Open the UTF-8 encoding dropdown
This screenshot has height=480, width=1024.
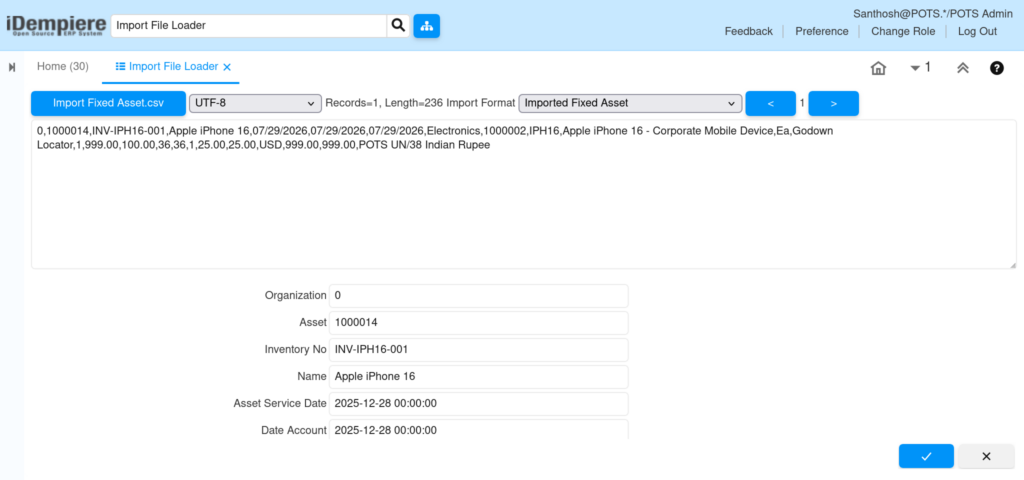[x=255, y=103]
